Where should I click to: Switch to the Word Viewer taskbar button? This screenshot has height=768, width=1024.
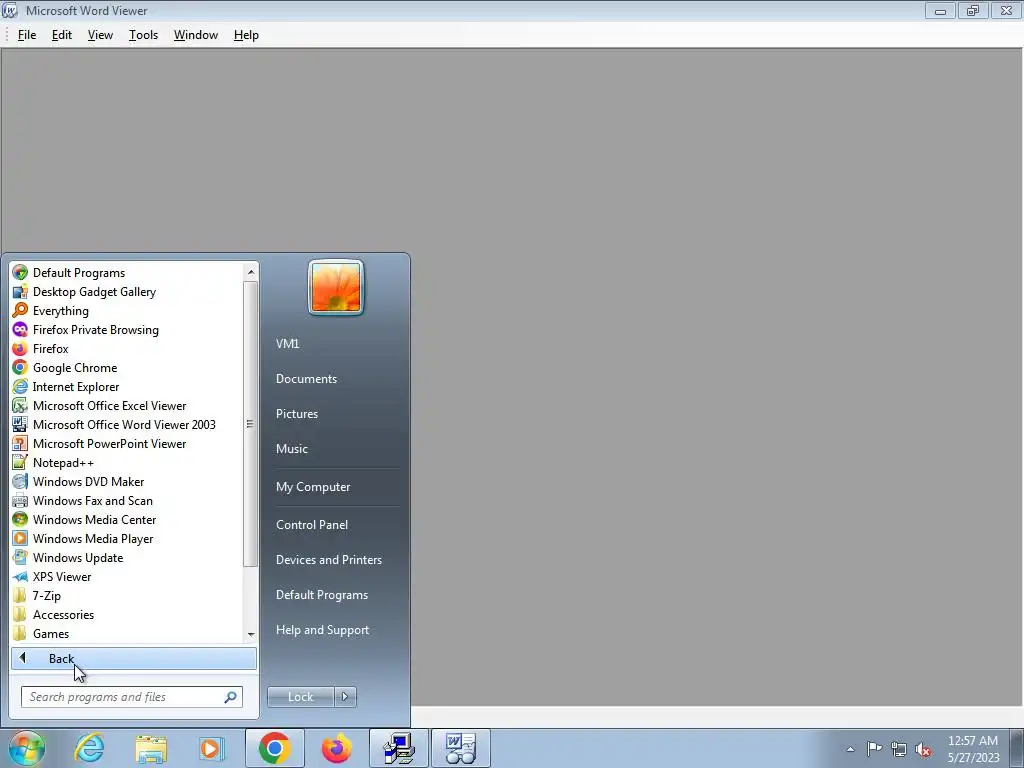pyautogui.click(x=460, y=748)
